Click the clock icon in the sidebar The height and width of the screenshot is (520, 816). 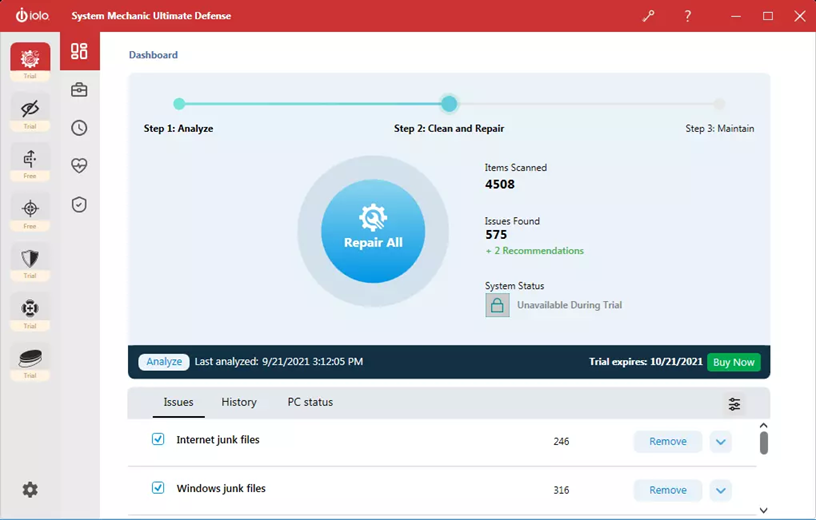coord(79,128)
